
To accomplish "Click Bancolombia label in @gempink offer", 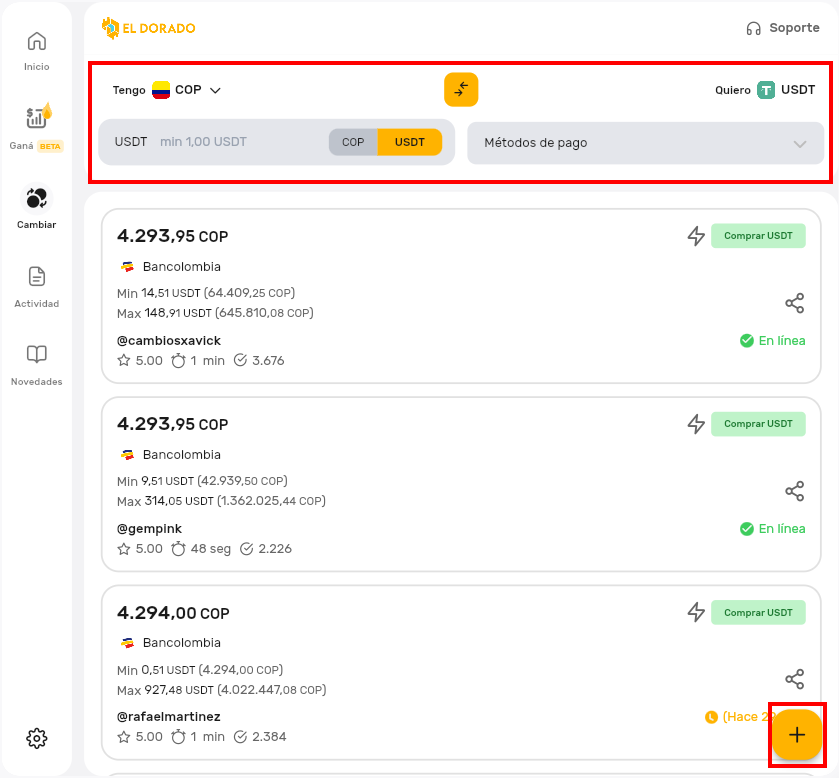I will [181, 455].
